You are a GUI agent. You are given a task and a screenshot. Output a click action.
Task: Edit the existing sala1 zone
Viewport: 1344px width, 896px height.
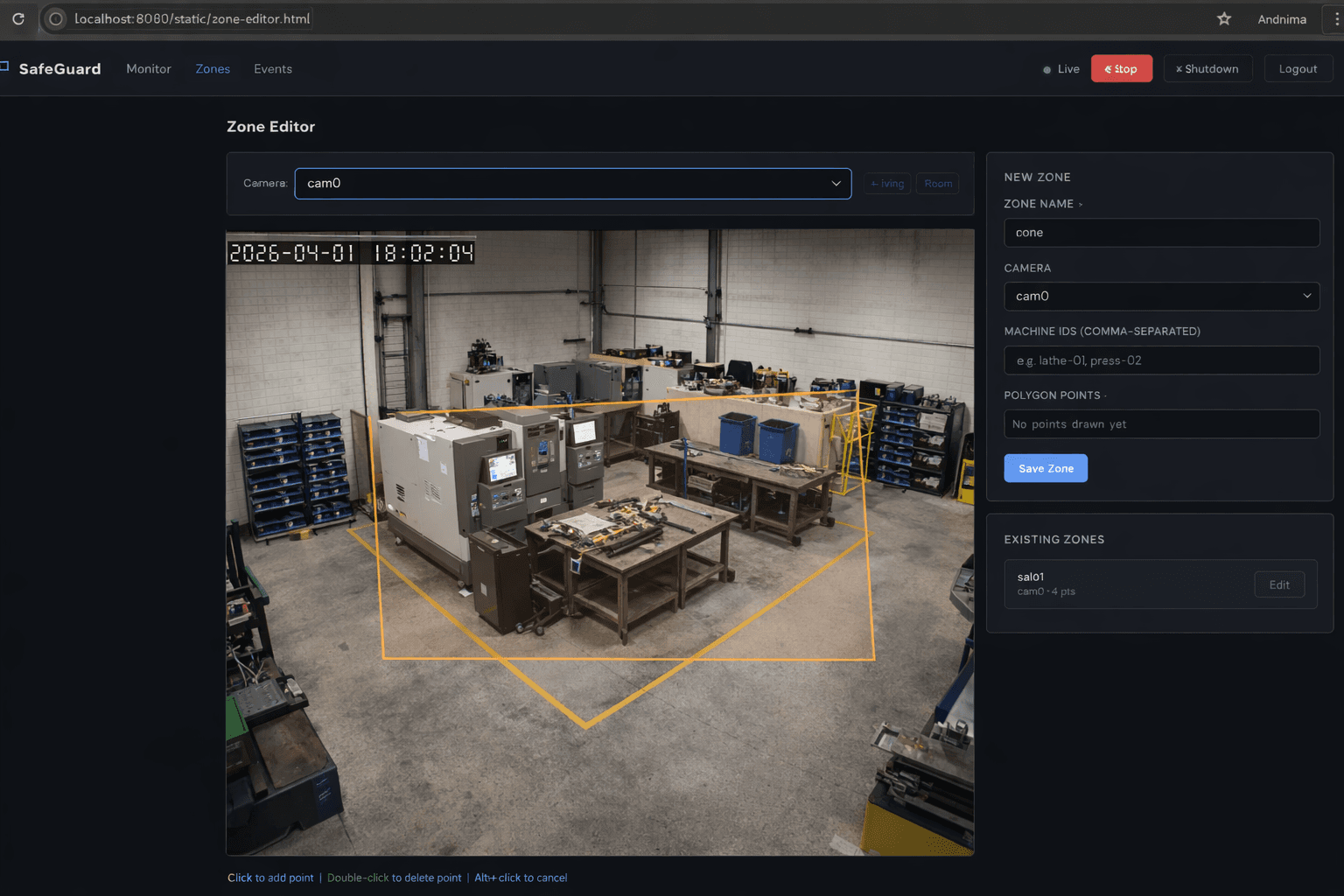[1279, 584]
